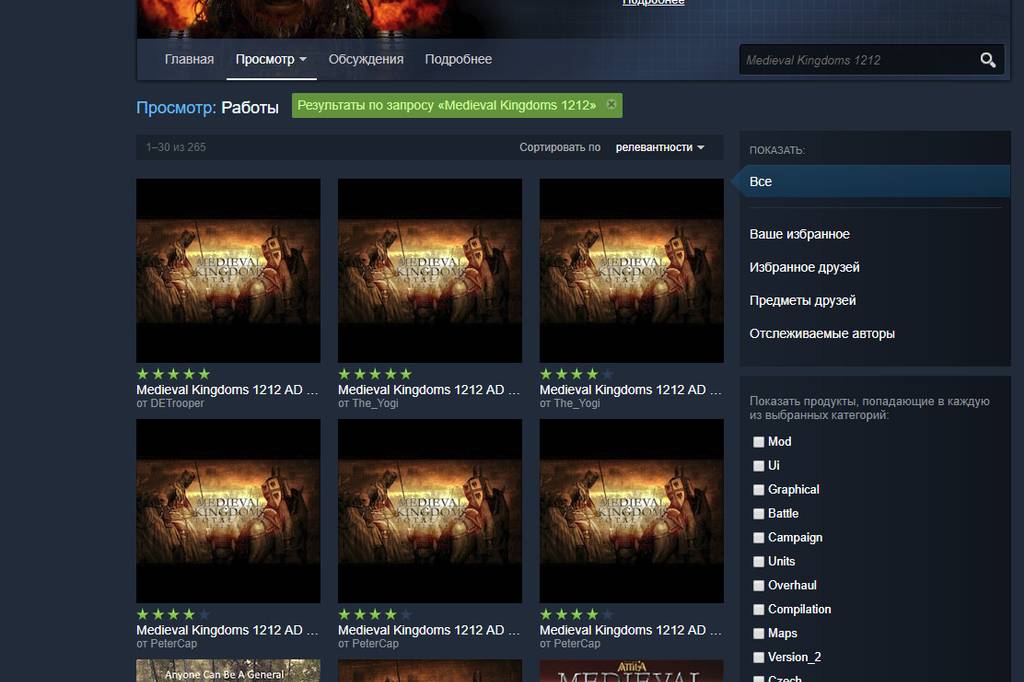Open the Подробнее tab

[458, 59]
